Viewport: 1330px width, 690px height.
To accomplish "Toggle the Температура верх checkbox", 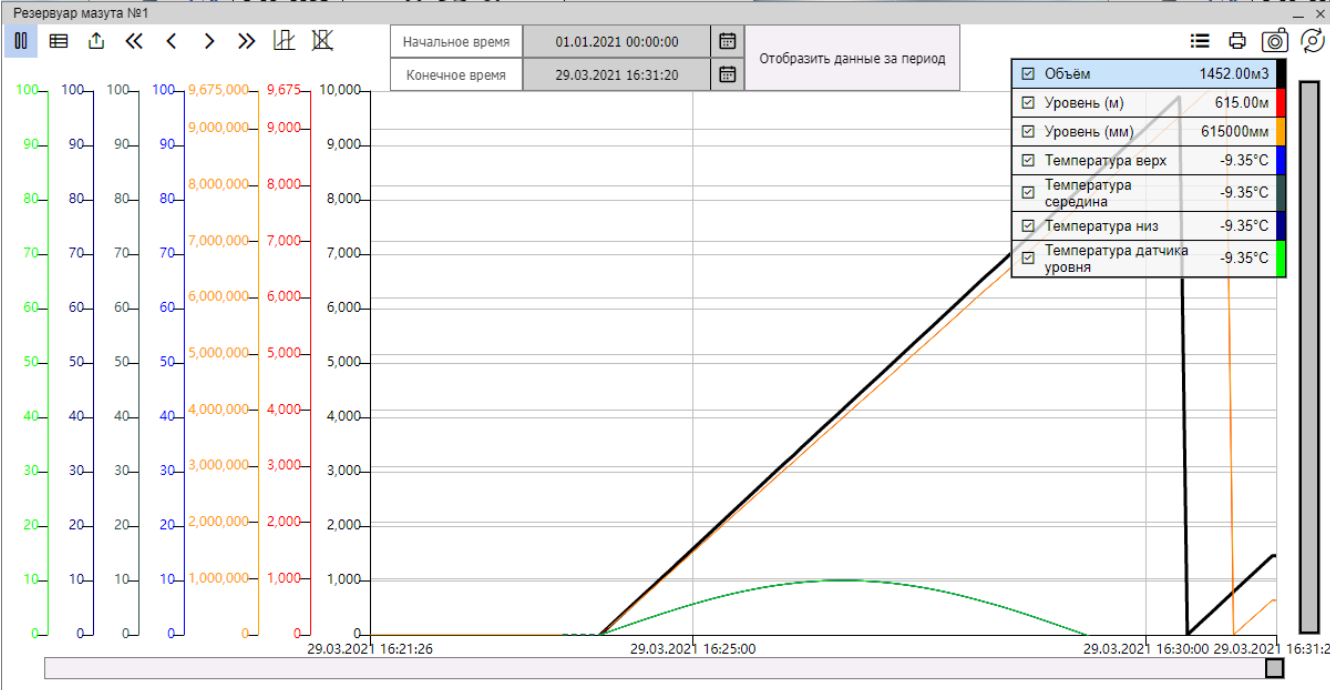I will pyautogui.click(x=1028, y=160).
